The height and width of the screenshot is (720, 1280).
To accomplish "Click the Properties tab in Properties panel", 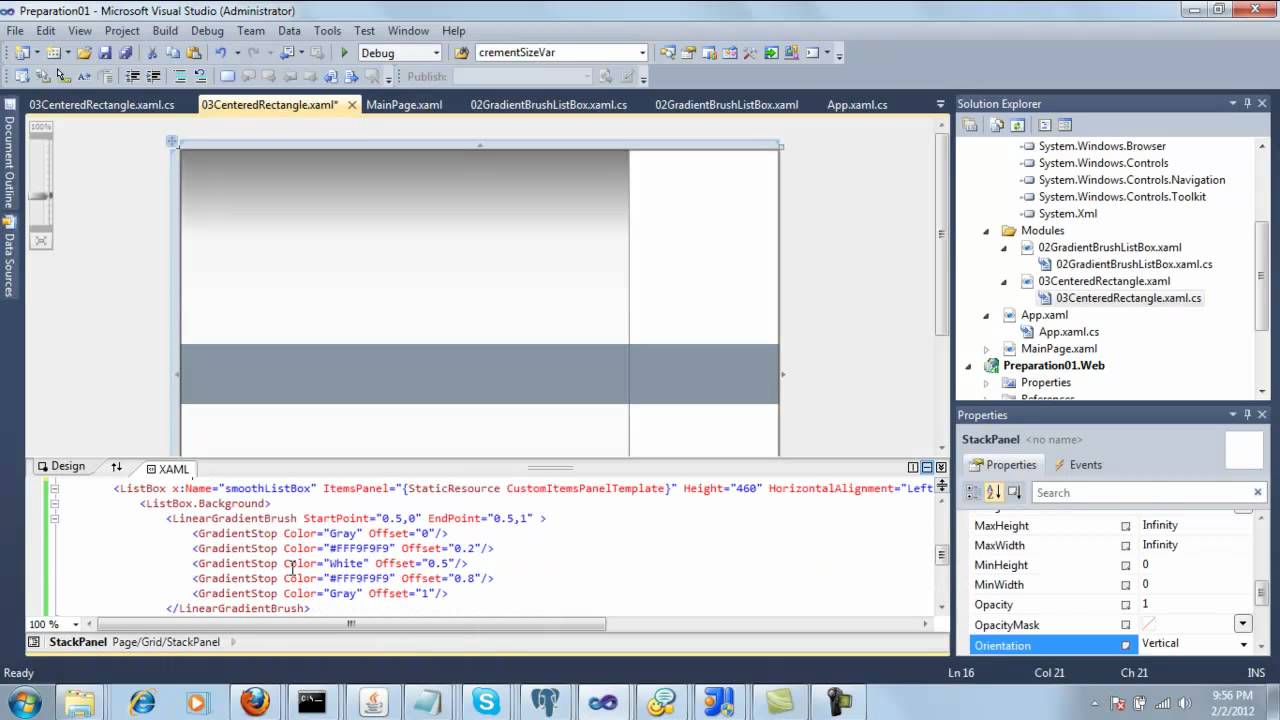I will 1002,465.
